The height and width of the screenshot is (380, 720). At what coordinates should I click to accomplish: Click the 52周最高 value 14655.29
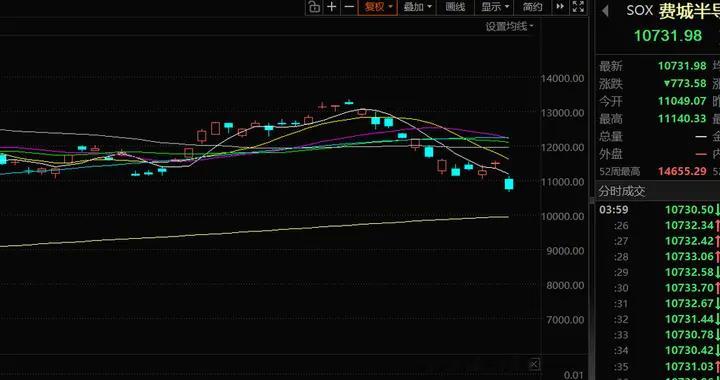pyautogui.click(x=682, y=172)
